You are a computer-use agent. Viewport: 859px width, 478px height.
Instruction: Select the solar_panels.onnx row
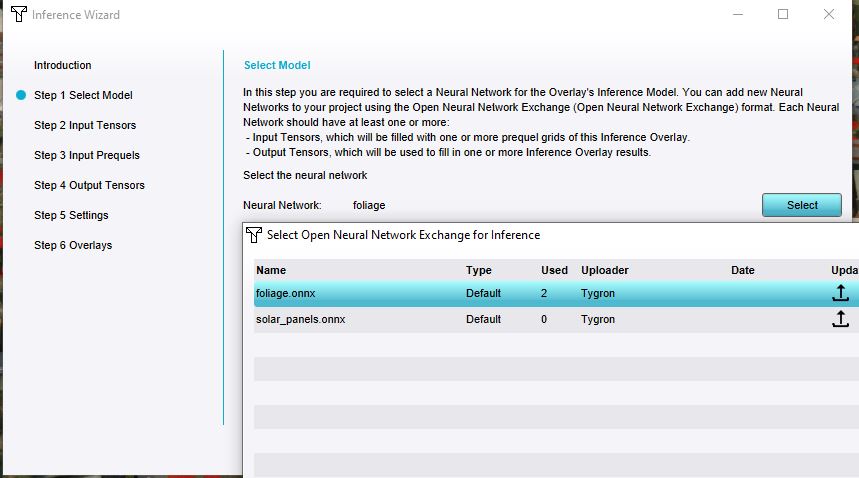pyautogui.click(x=300, y=319)
